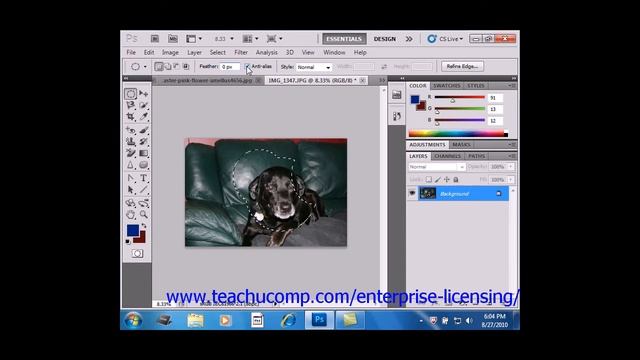Hide the Background layer with eye icon

coord(412,193)
